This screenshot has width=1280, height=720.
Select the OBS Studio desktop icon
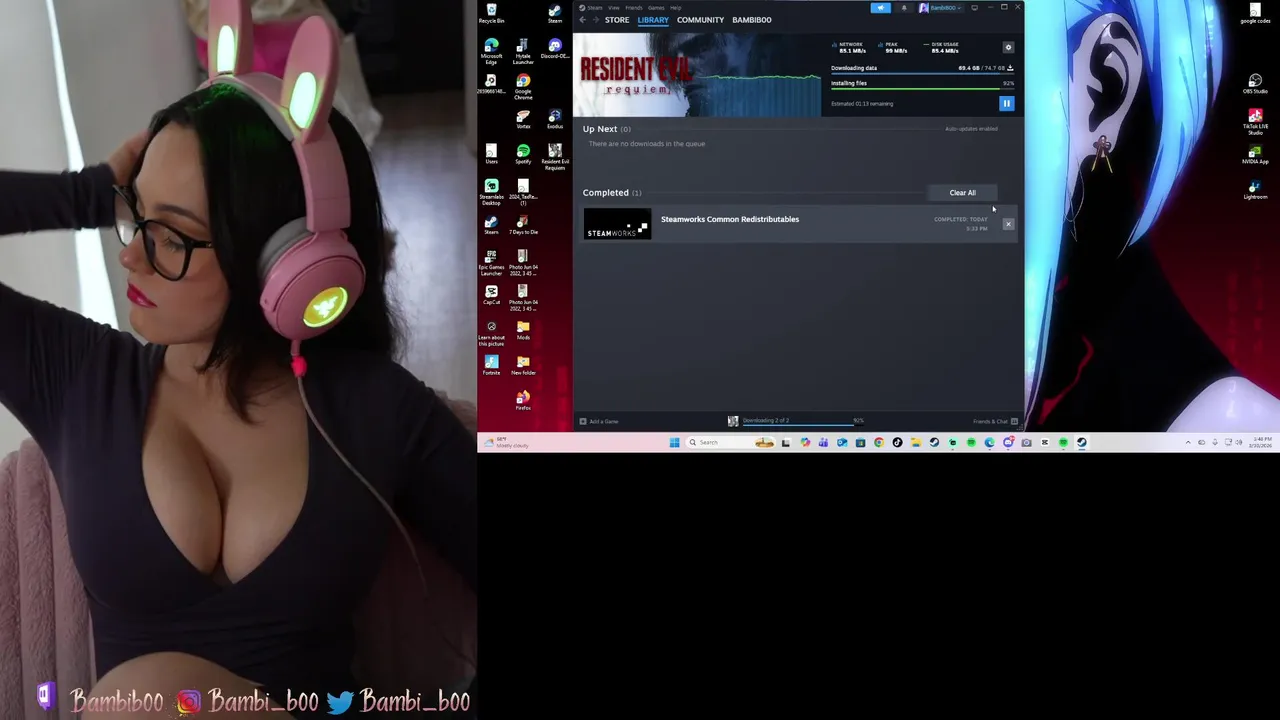point(1255,84)
